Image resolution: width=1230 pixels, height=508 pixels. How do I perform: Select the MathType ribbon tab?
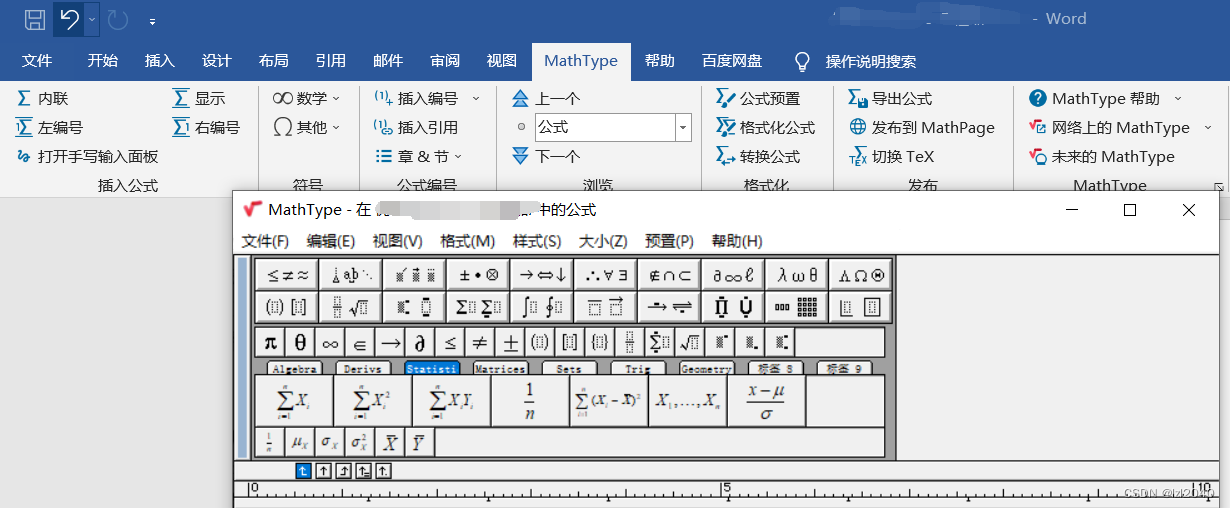[x=581, y=61]
